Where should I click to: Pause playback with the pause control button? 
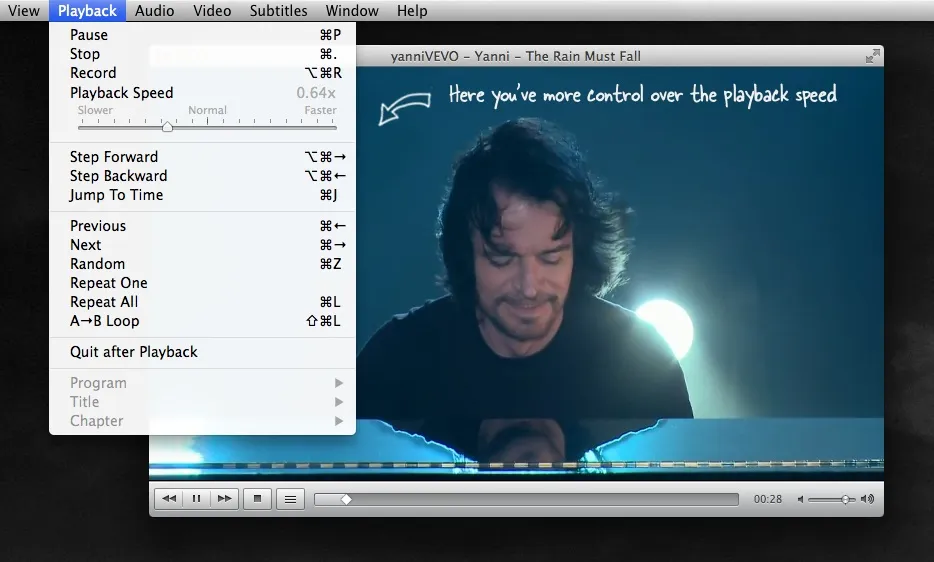point(197,499)
